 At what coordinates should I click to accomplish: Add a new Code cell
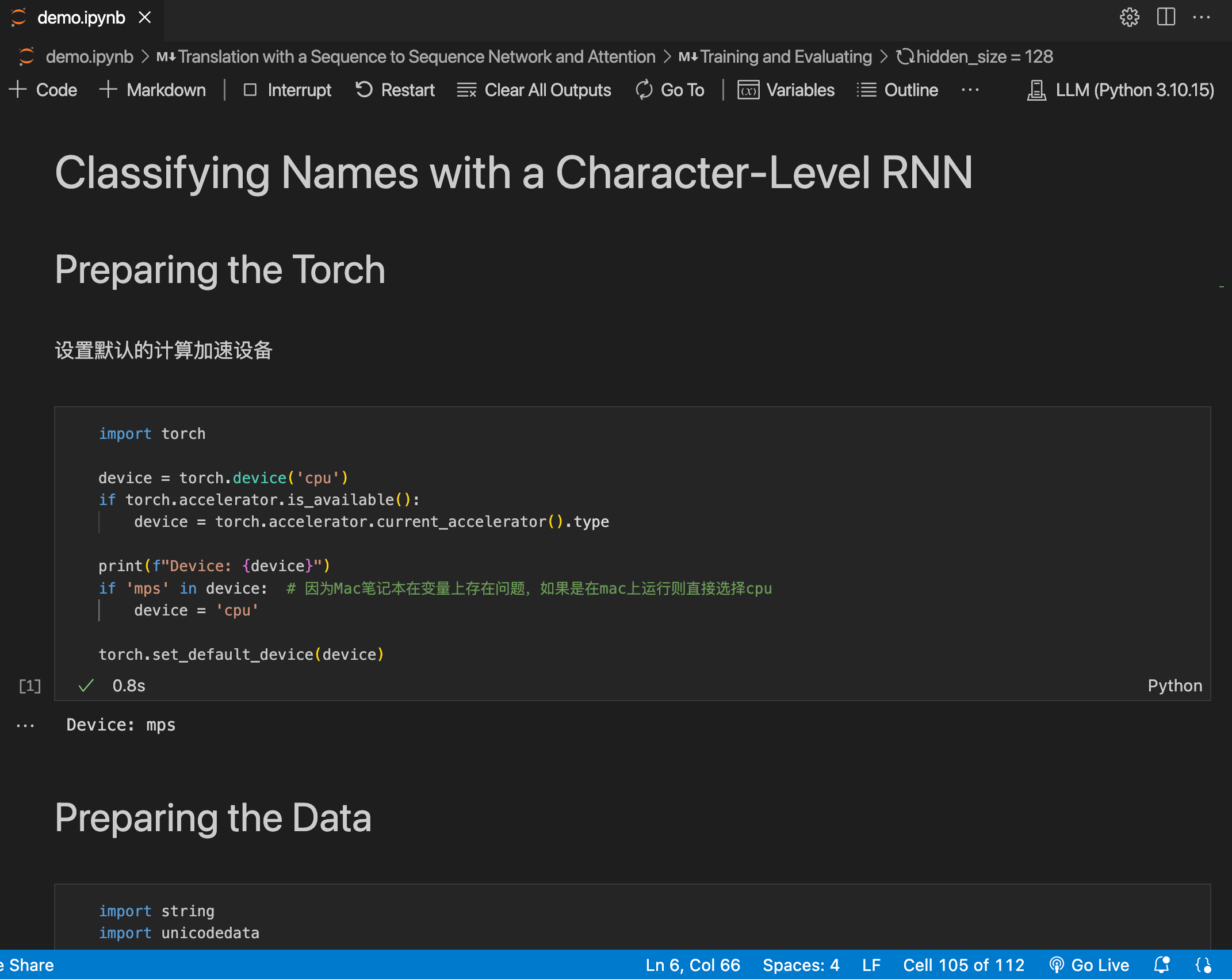(x=43, y=90)
